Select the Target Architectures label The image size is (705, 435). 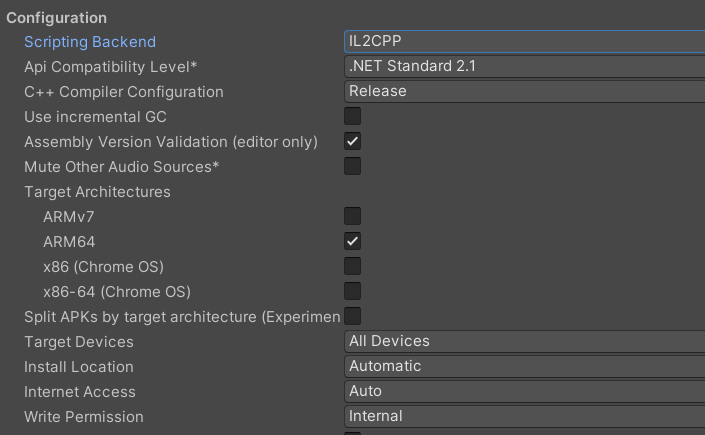pyautogui.click(x=97, y=192)
